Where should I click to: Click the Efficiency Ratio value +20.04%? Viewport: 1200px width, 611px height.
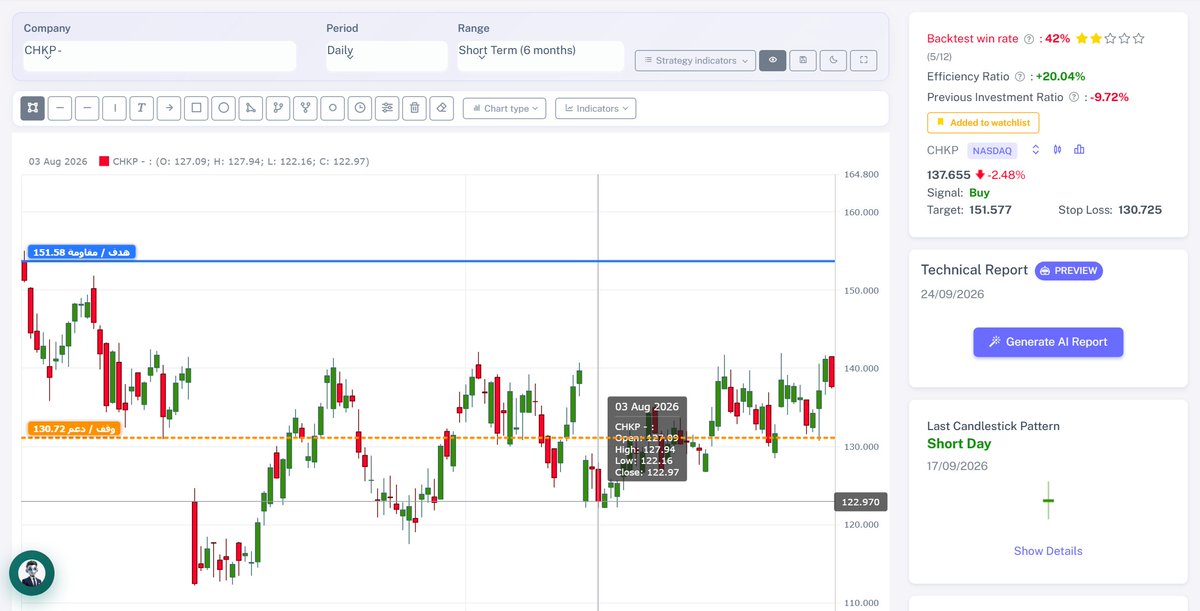pyautogui.click(x=1060, y=77)
